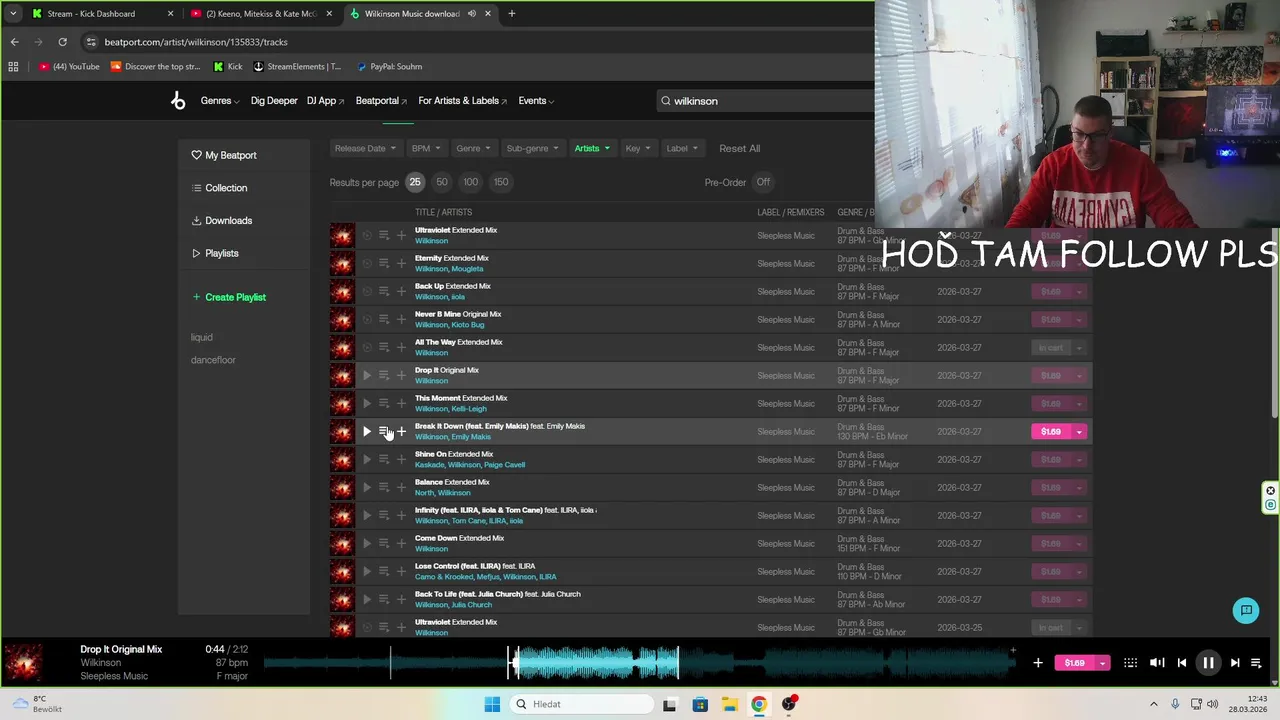Go back in browser history

coord(14,42)
